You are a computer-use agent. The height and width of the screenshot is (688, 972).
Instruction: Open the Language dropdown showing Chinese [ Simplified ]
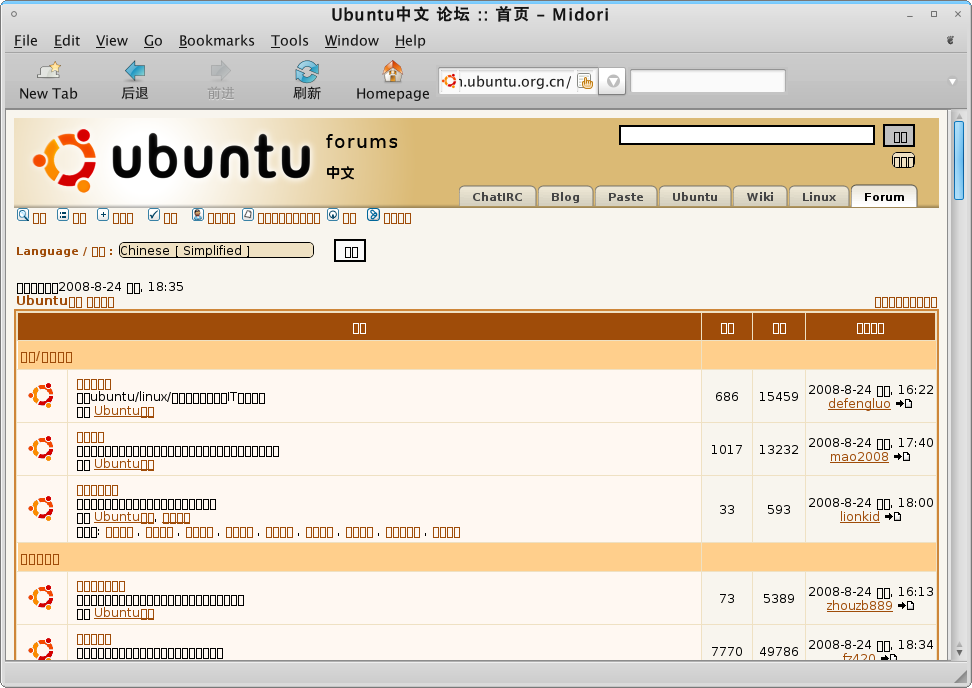coord(216,250)
